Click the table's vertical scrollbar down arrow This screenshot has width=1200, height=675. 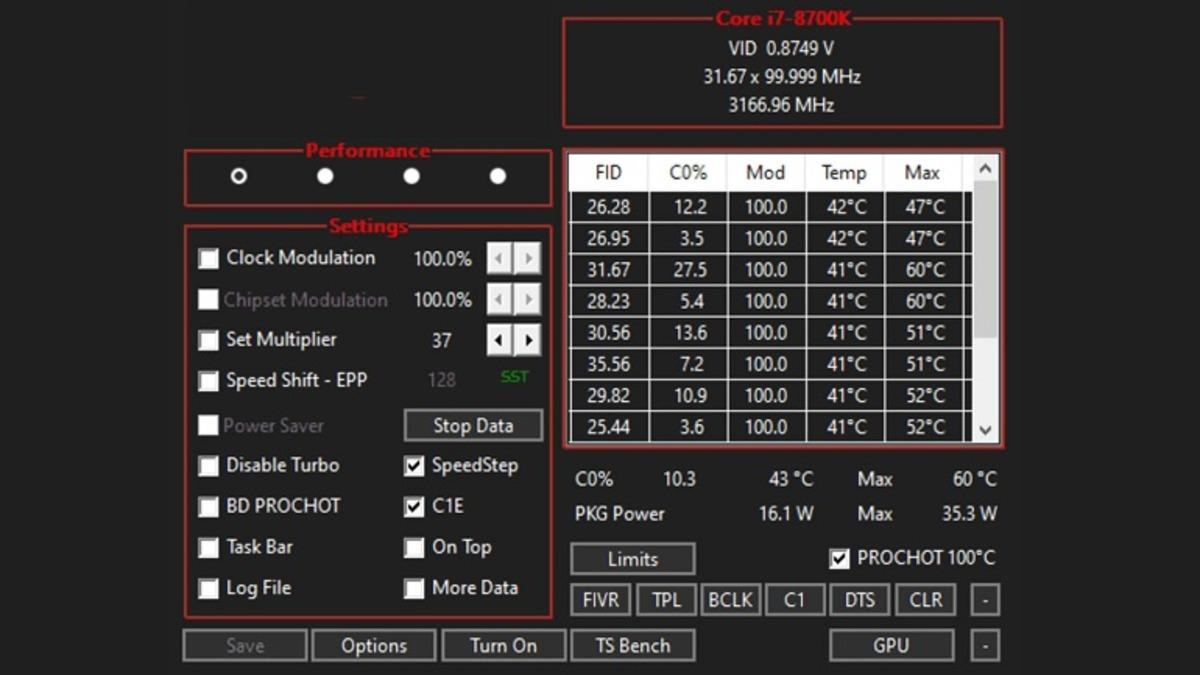[985, 430]
